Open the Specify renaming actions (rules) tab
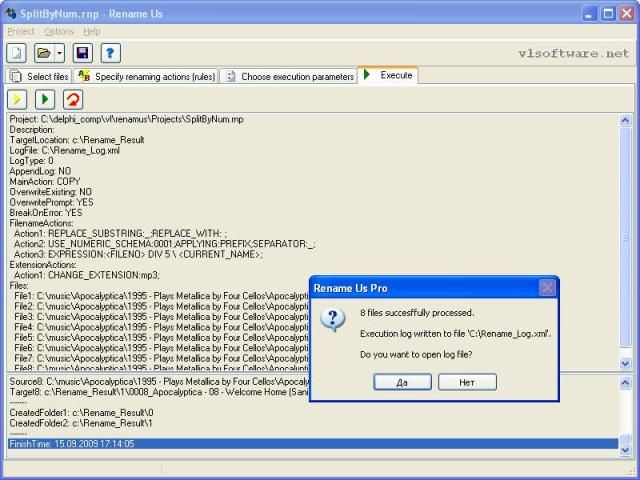640x480 pixels. tap(146, 76)
